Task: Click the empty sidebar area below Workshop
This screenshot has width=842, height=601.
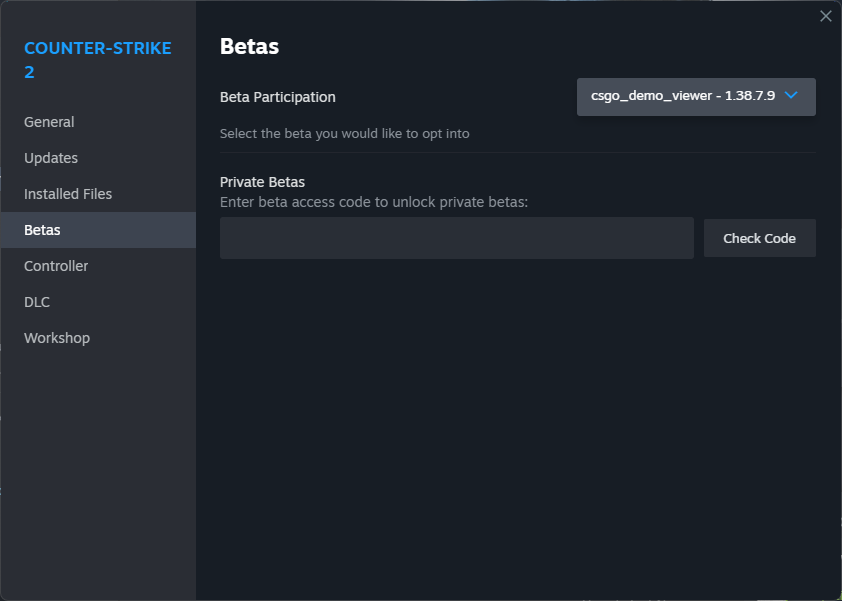Action: click(98, 470)
